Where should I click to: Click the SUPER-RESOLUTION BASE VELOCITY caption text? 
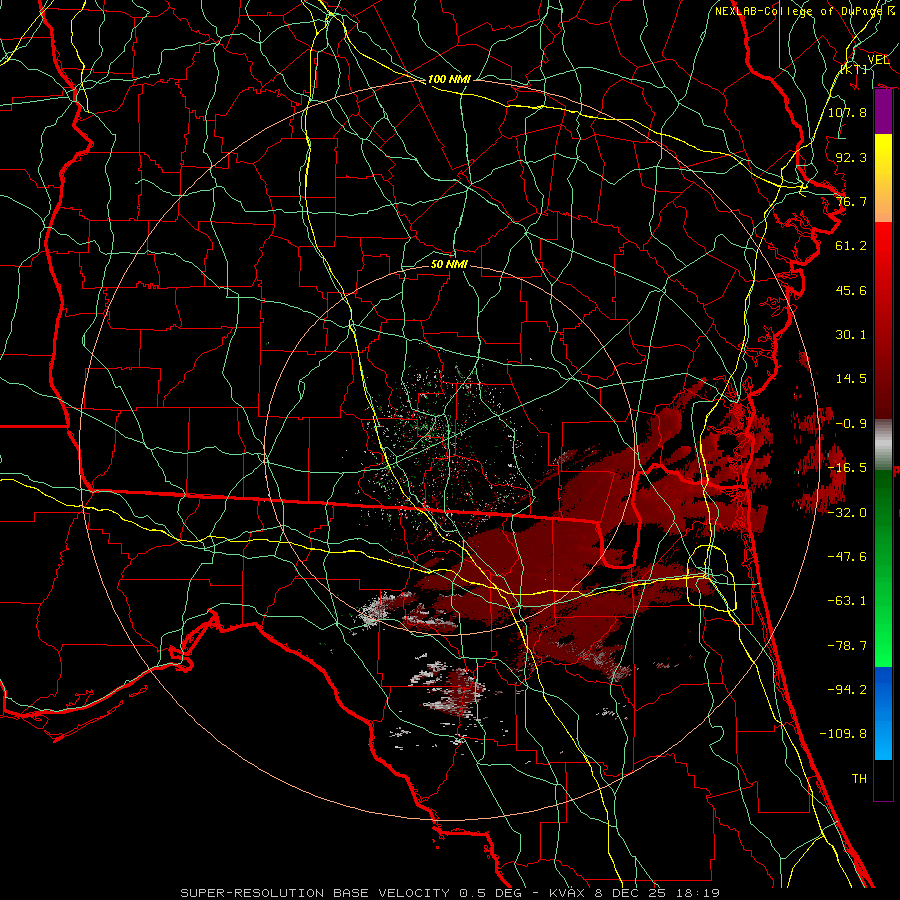click(317, 893)
